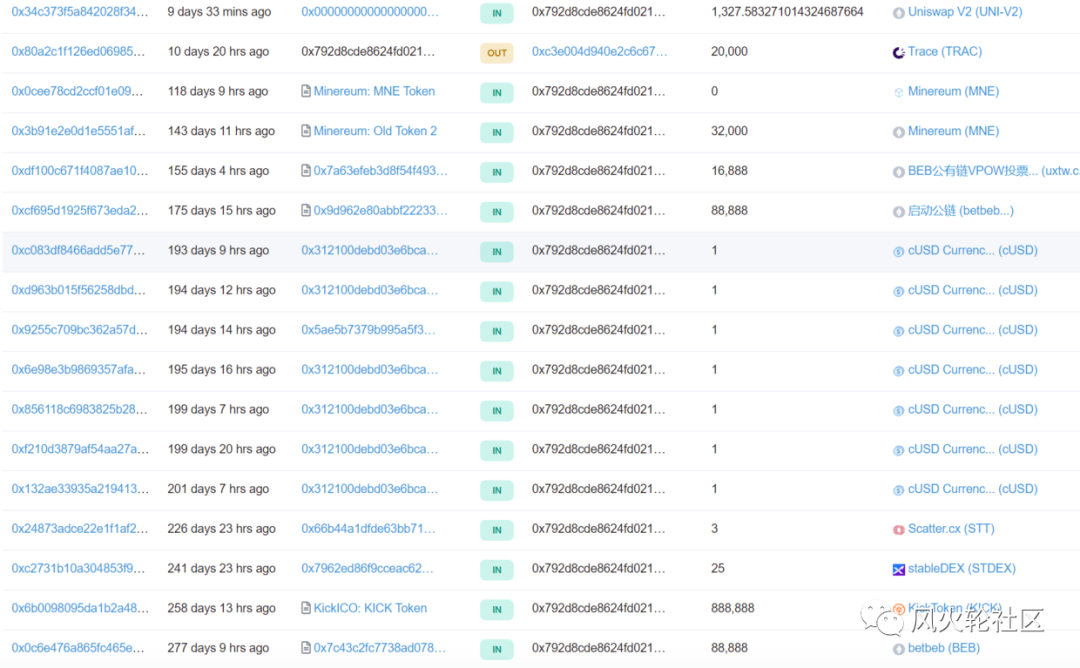The width and height of the screenshot is (1080, 668).
Task: Open transaction hash 0x6e98e3b9869357afa
Action: (x=79, y=370)
